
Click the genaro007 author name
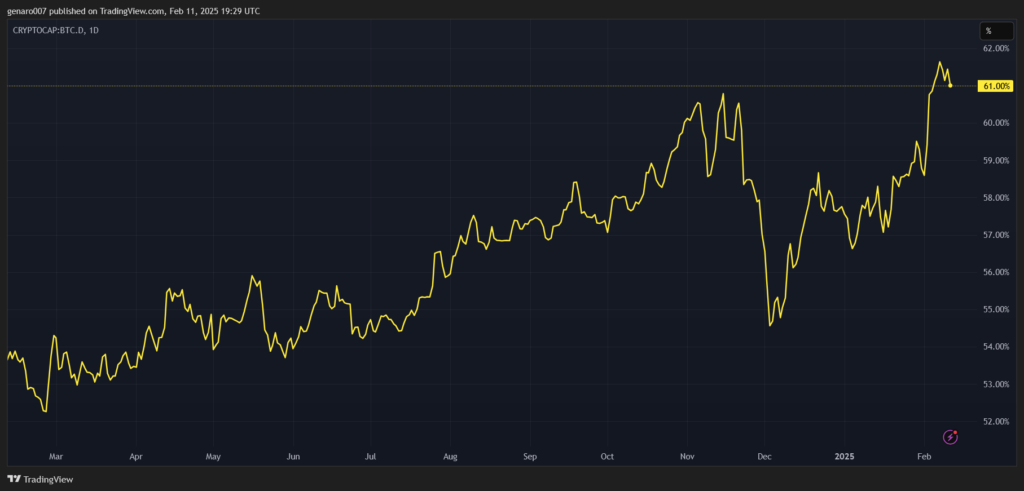(27, 10)
